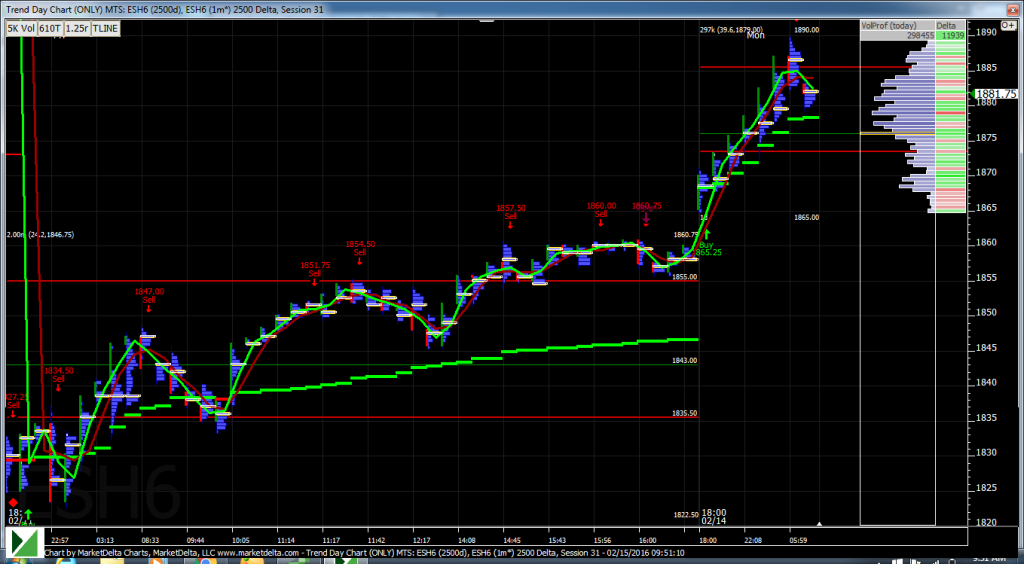The width and height of the screenshot is (1024, 564).
Task: Click the 1890.00 session high label
Action: (x=807, y=30)
